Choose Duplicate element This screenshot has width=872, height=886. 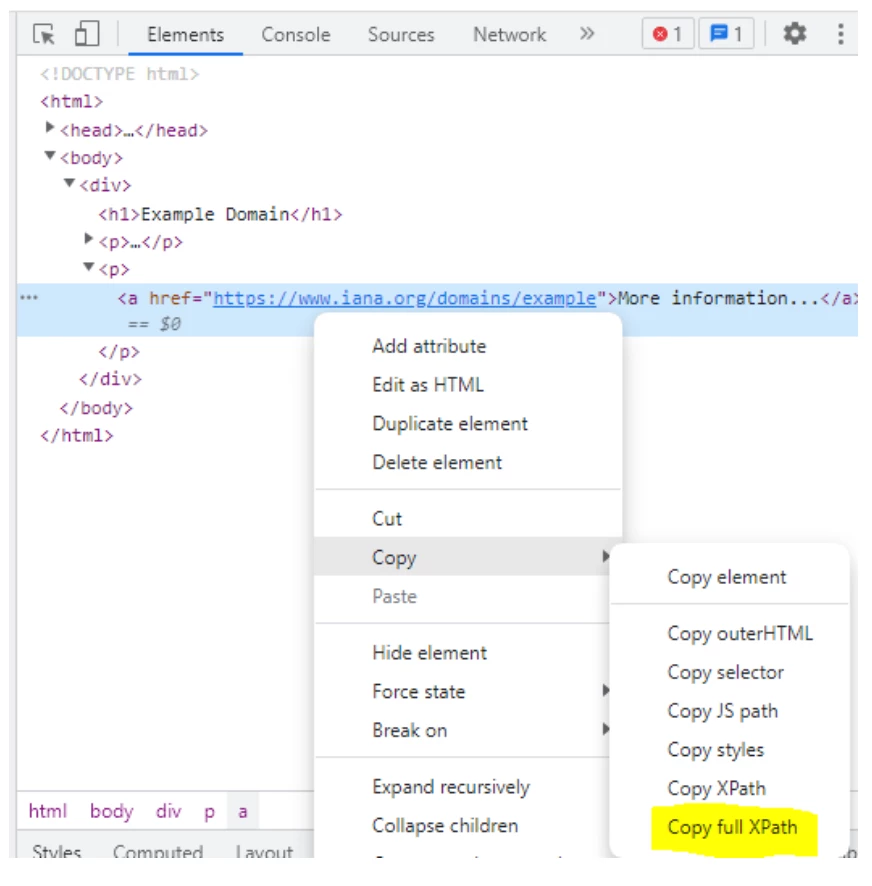coord(468,424)
